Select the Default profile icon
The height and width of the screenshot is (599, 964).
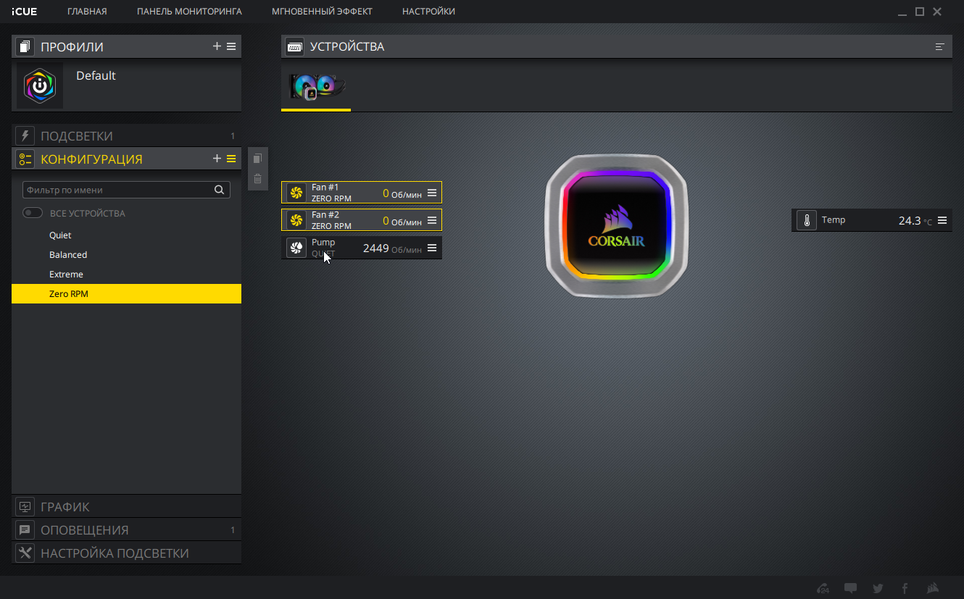[40, 86]
